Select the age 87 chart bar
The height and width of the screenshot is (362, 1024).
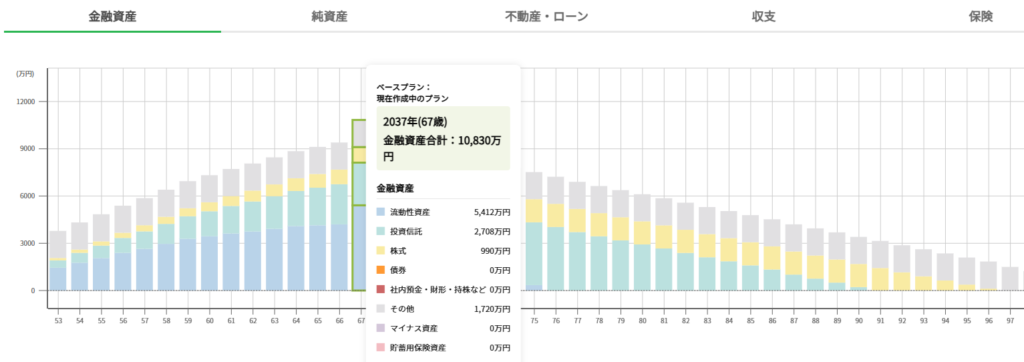point(793,257)
